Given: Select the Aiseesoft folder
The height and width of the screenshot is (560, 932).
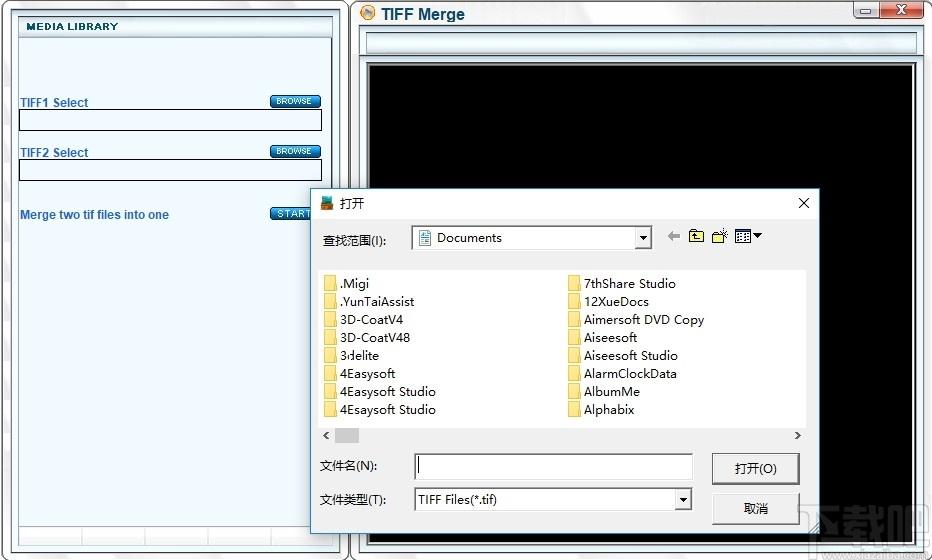Looking at the screenshot, I should click(x=603, y=338).
